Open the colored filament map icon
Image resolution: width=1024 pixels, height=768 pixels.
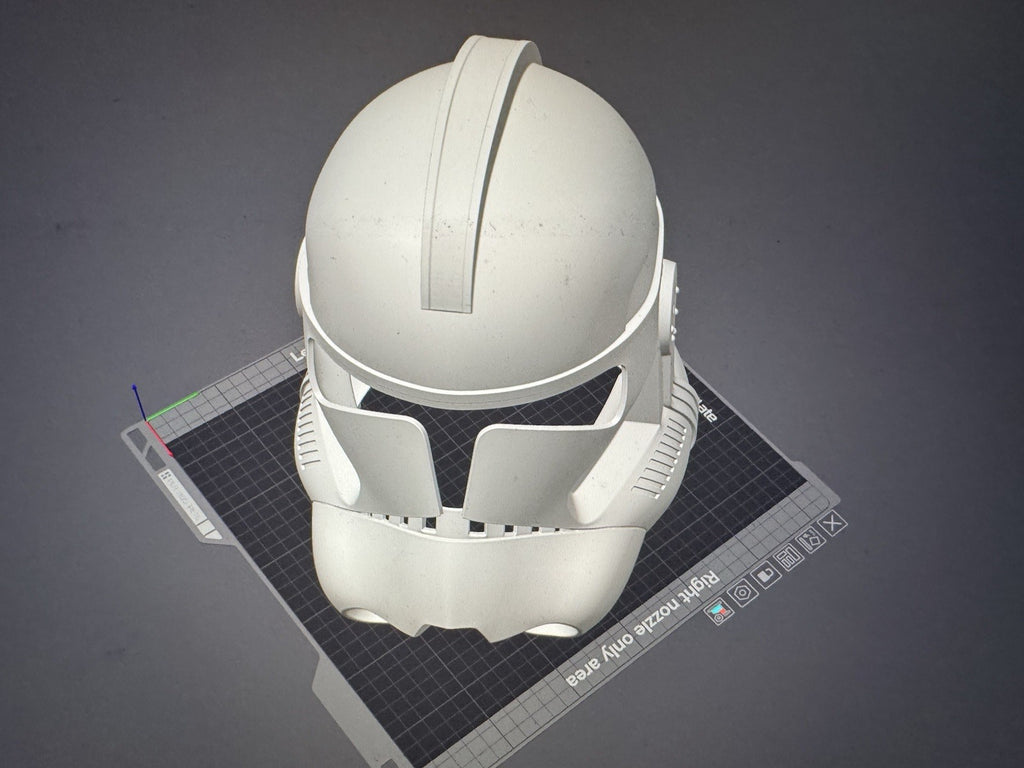click(x=719, y=612)
